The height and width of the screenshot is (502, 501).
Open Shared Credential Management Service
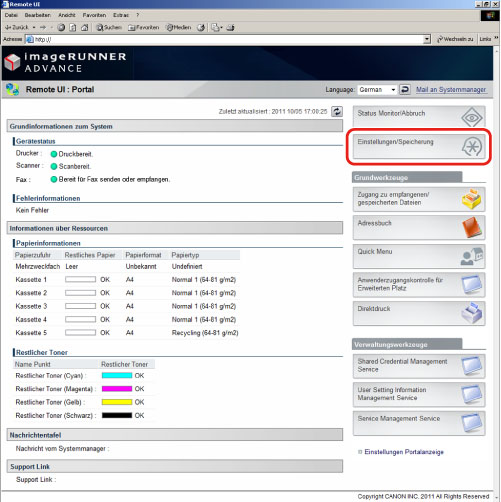coord(419,366)
